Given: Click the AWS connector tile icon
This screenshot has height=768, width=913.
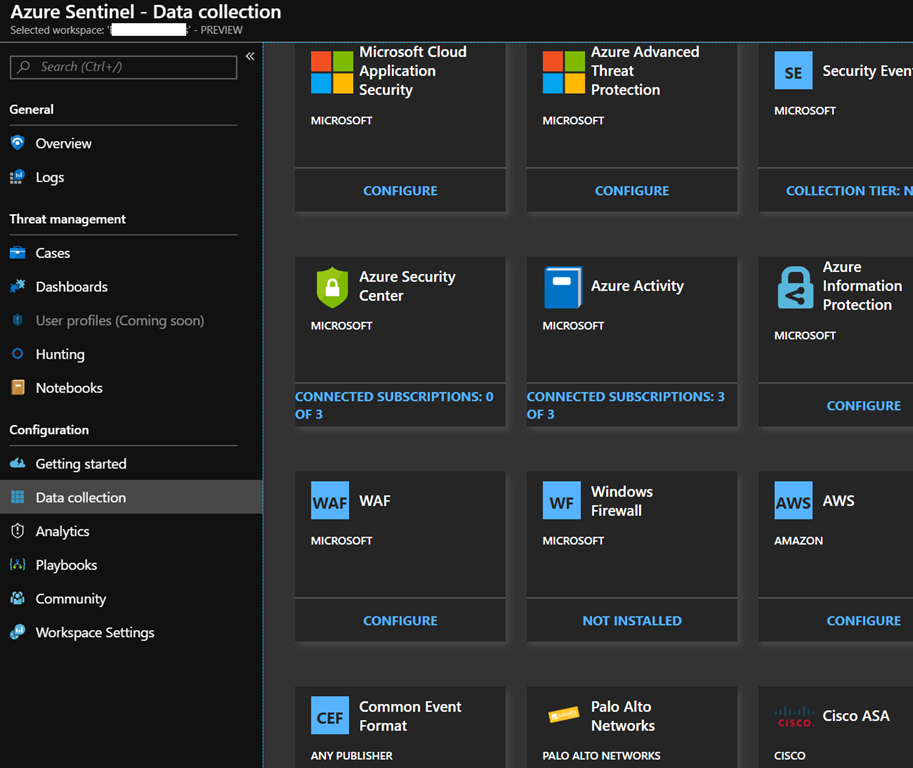Looking at the screenshot, I should pos(794,501).
